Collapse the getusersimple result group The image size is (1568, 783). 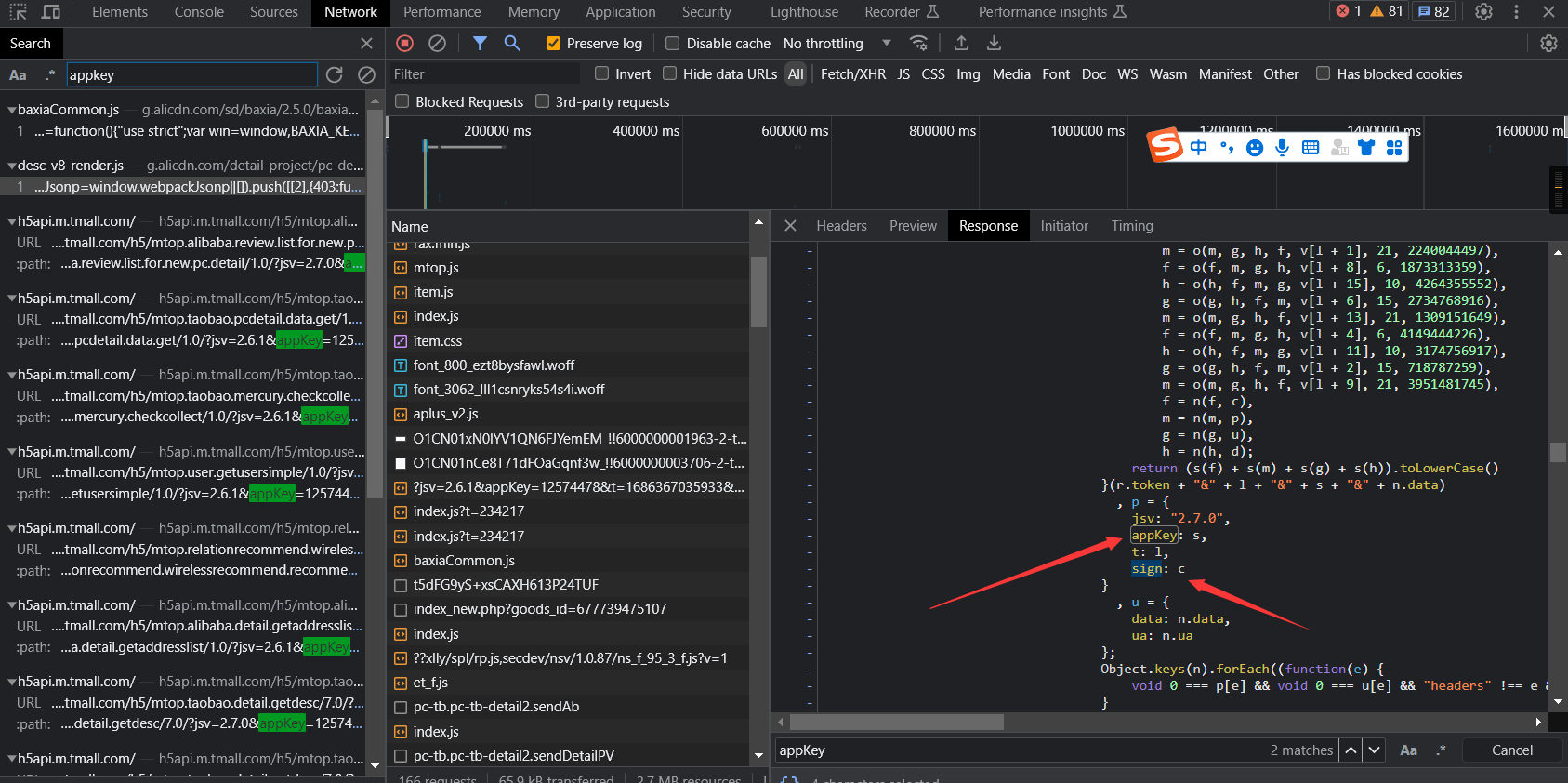[11, 452]
